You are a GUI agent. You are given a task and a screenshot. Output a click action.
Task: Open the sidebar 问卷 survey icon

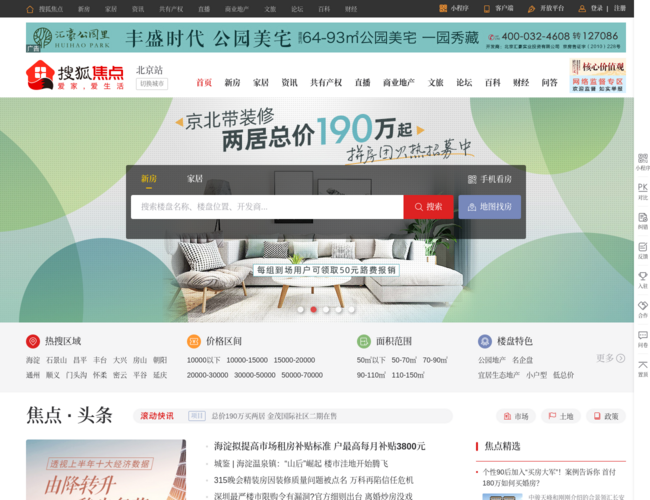(643, 335)
